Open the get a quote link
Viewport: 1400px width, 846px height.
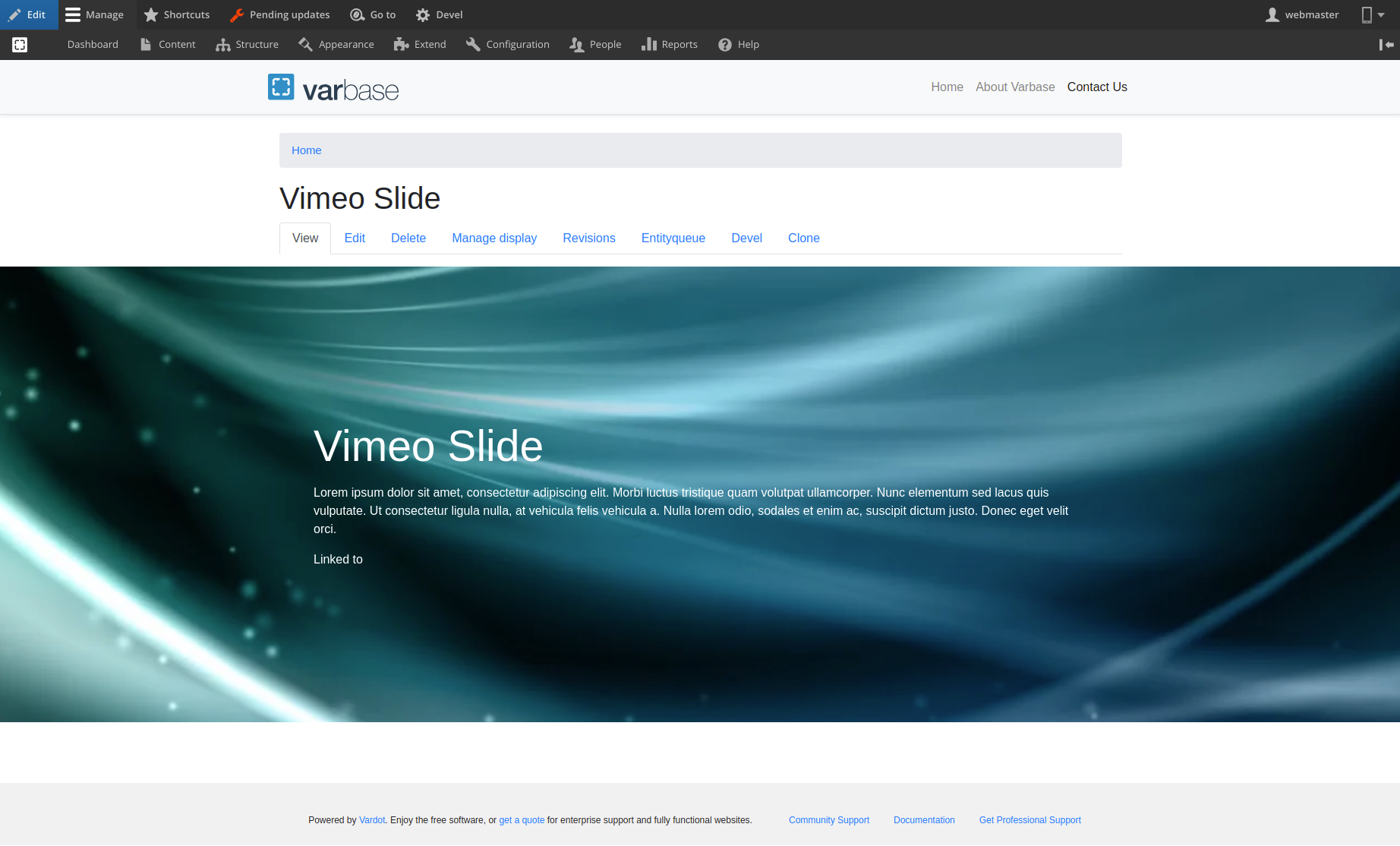[x=522, y=820]
